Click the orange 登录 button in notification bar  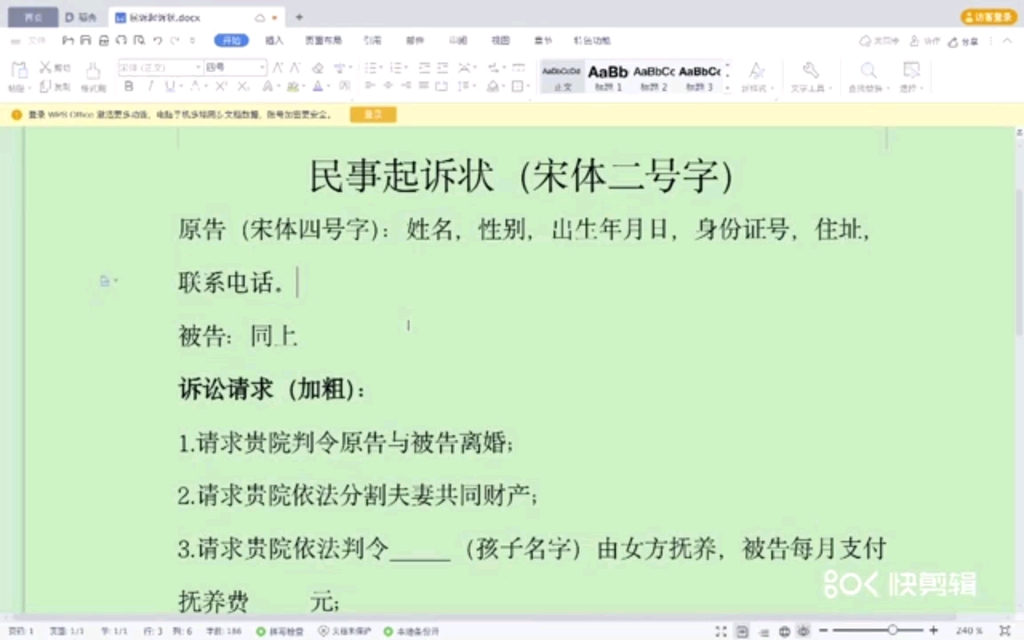coord(373,114)
